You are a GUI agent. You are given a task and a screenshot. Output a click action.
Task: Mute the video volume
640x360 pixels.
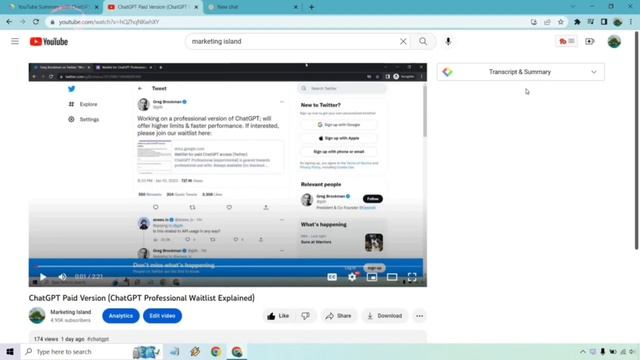(62, 277)
